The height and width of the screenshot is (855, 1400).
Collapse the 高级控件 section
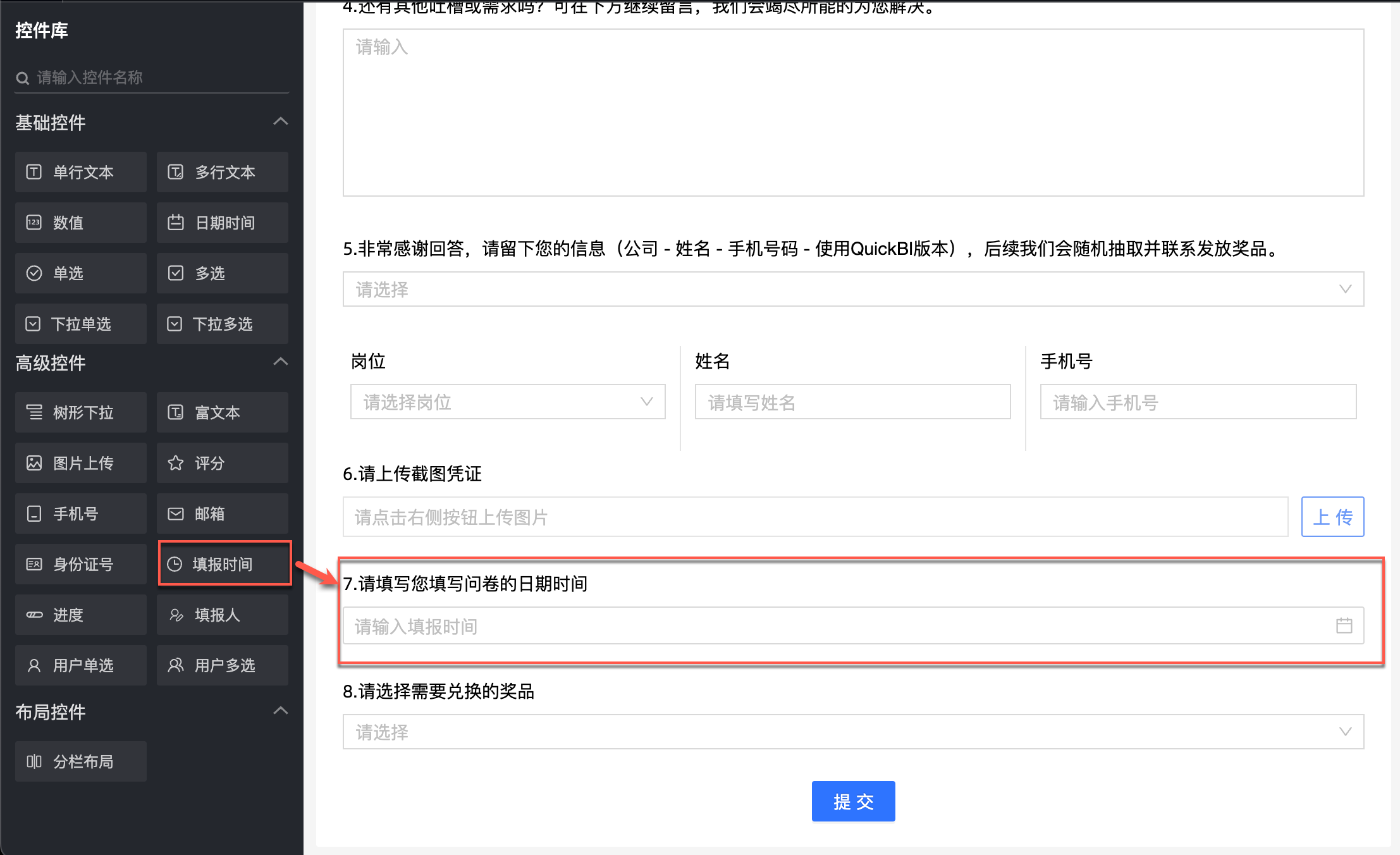click(280, 362)
